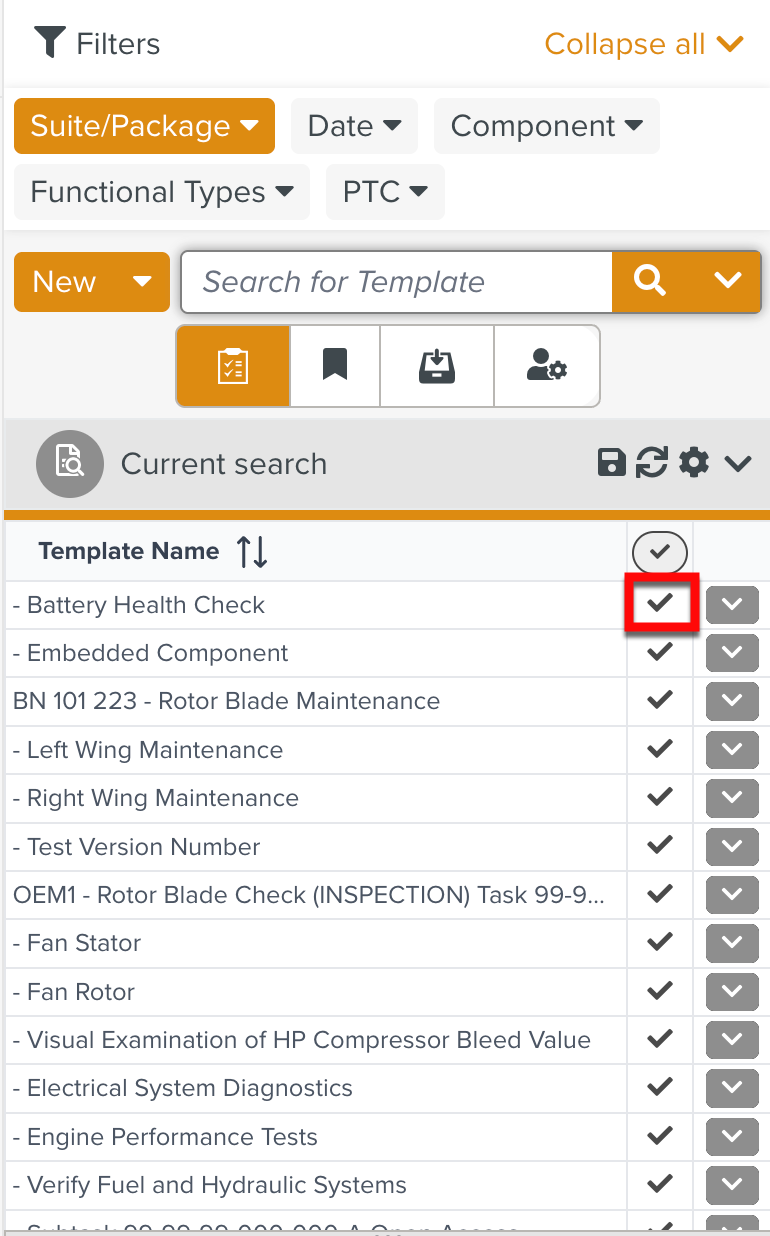This screenshot has height=1236, width=770.
Task: Refresh the current search results
Action: pyautogui.click(x=652, y=463)
